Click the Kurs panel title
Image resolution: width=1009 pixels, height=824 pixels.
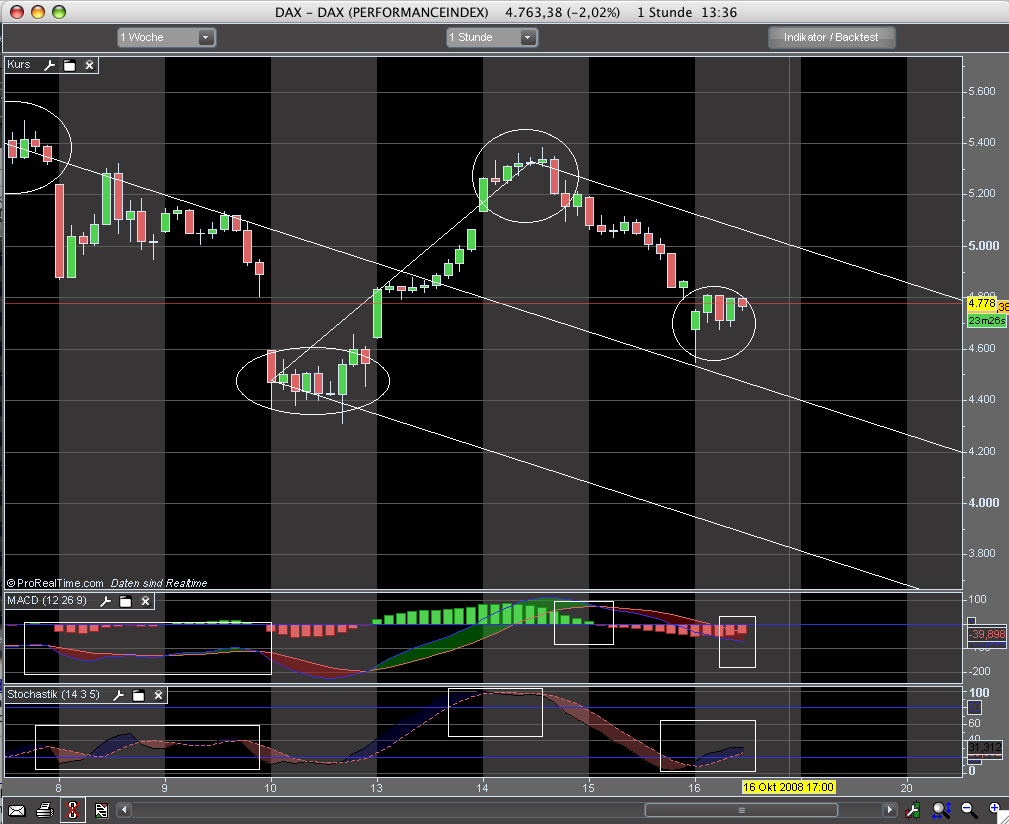[19, 64]
